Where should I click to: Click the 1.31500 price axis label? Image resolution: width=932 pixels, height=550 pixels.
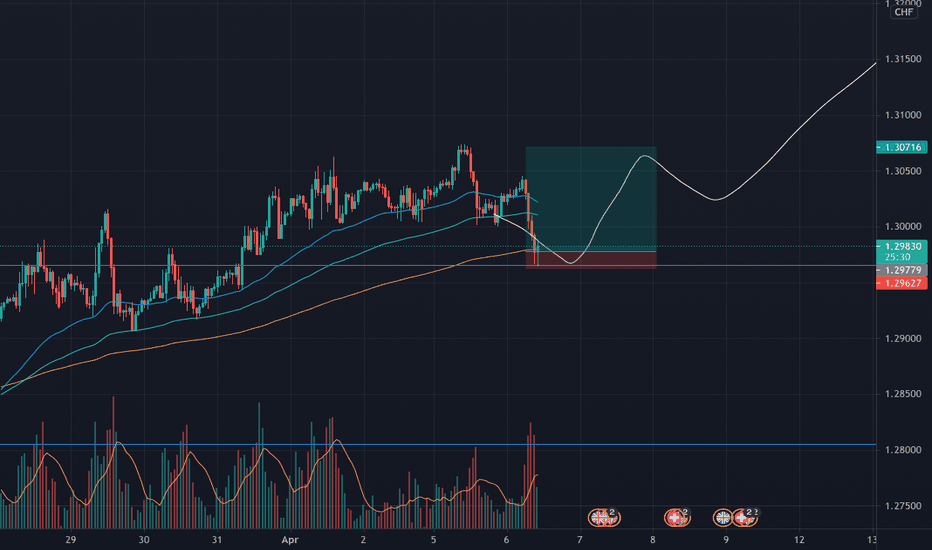pos(903,59)
